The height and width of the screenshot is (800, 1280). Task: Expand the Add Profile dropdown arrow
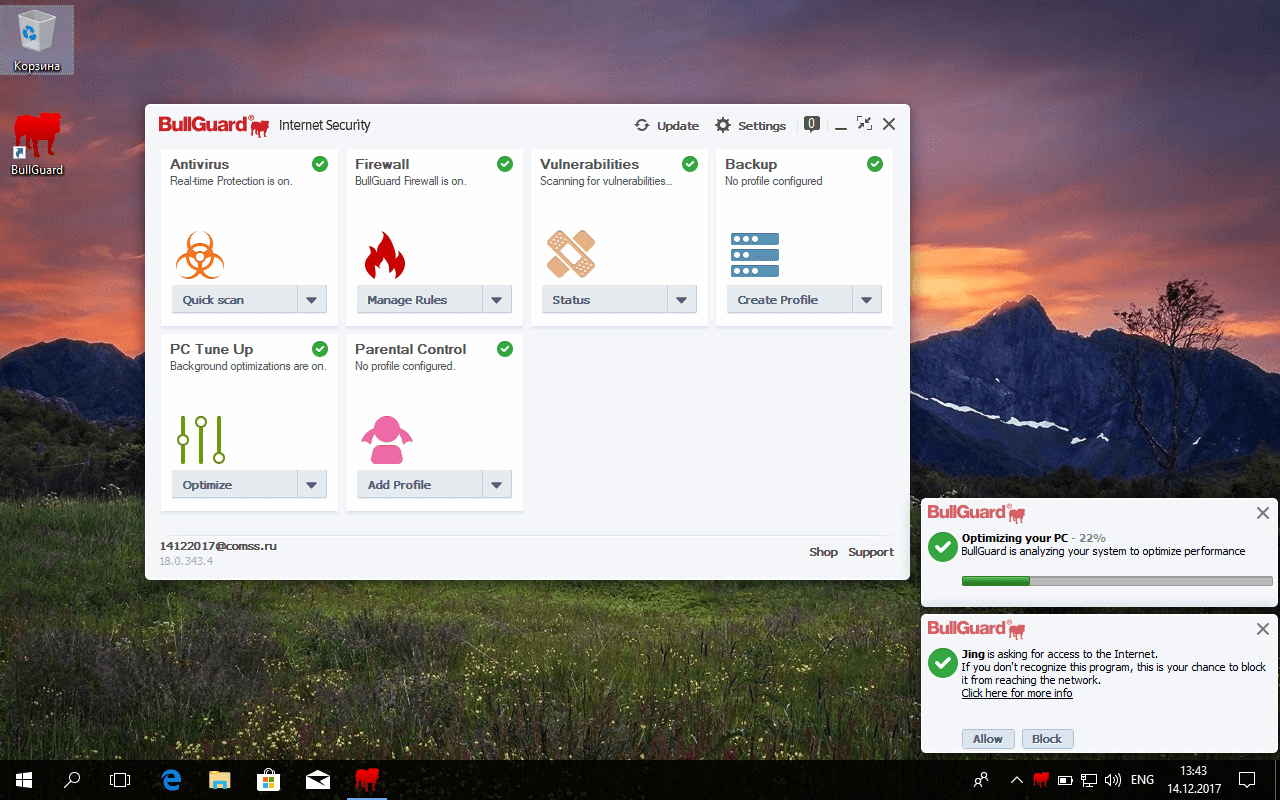click(497, 484)
